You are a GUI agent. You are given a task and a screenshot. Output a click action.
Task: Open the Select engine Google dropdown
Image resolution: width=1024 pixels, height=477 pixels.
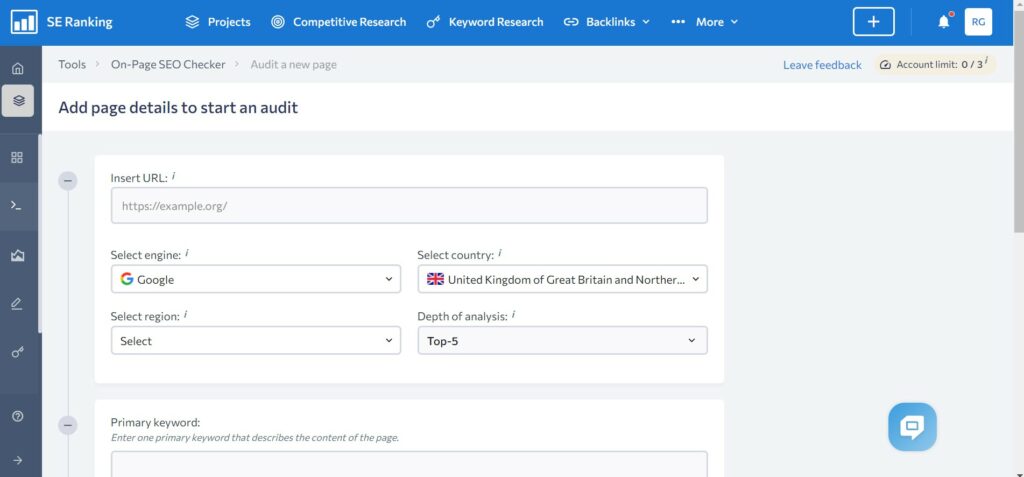pos(256,279)
